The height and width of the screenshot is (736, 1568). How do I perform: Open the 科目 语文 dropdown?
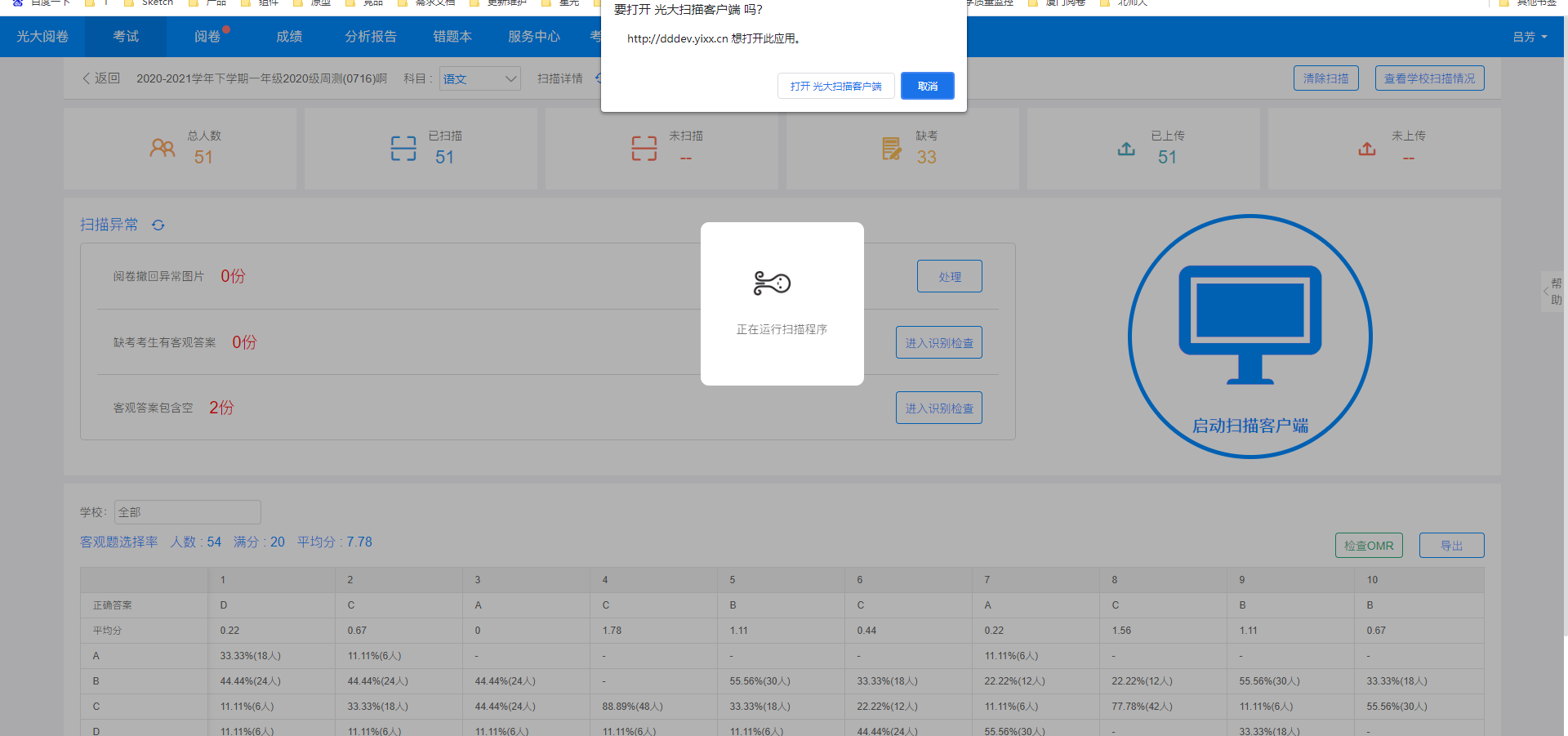(479, 78)
